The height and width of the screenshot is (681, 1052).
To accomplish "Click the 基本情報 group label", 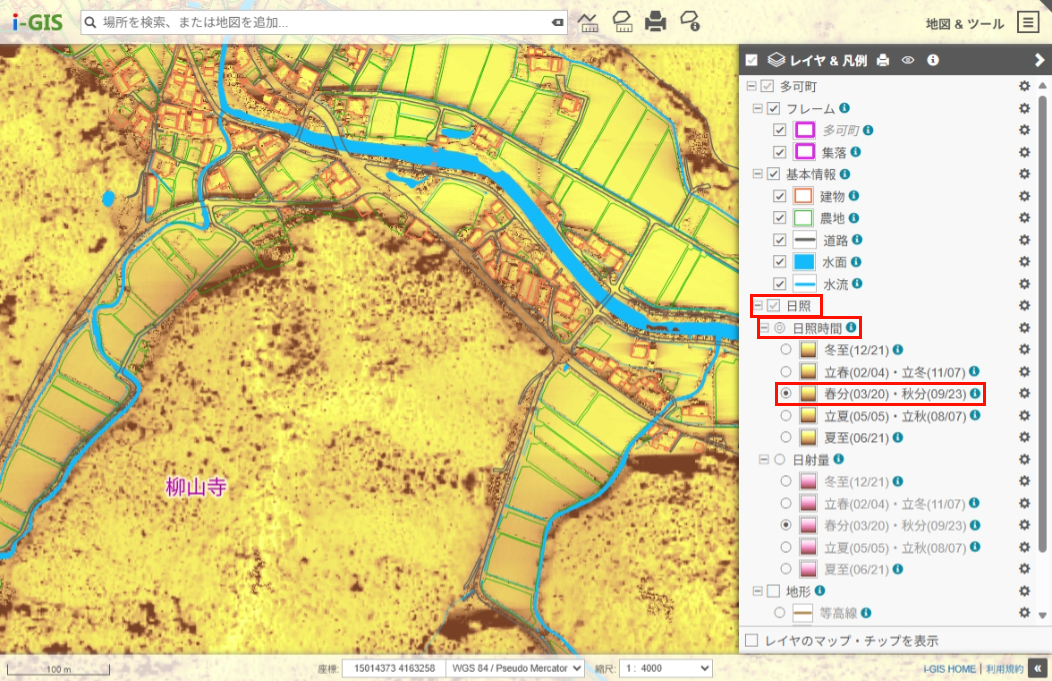I will pos(810,174).
